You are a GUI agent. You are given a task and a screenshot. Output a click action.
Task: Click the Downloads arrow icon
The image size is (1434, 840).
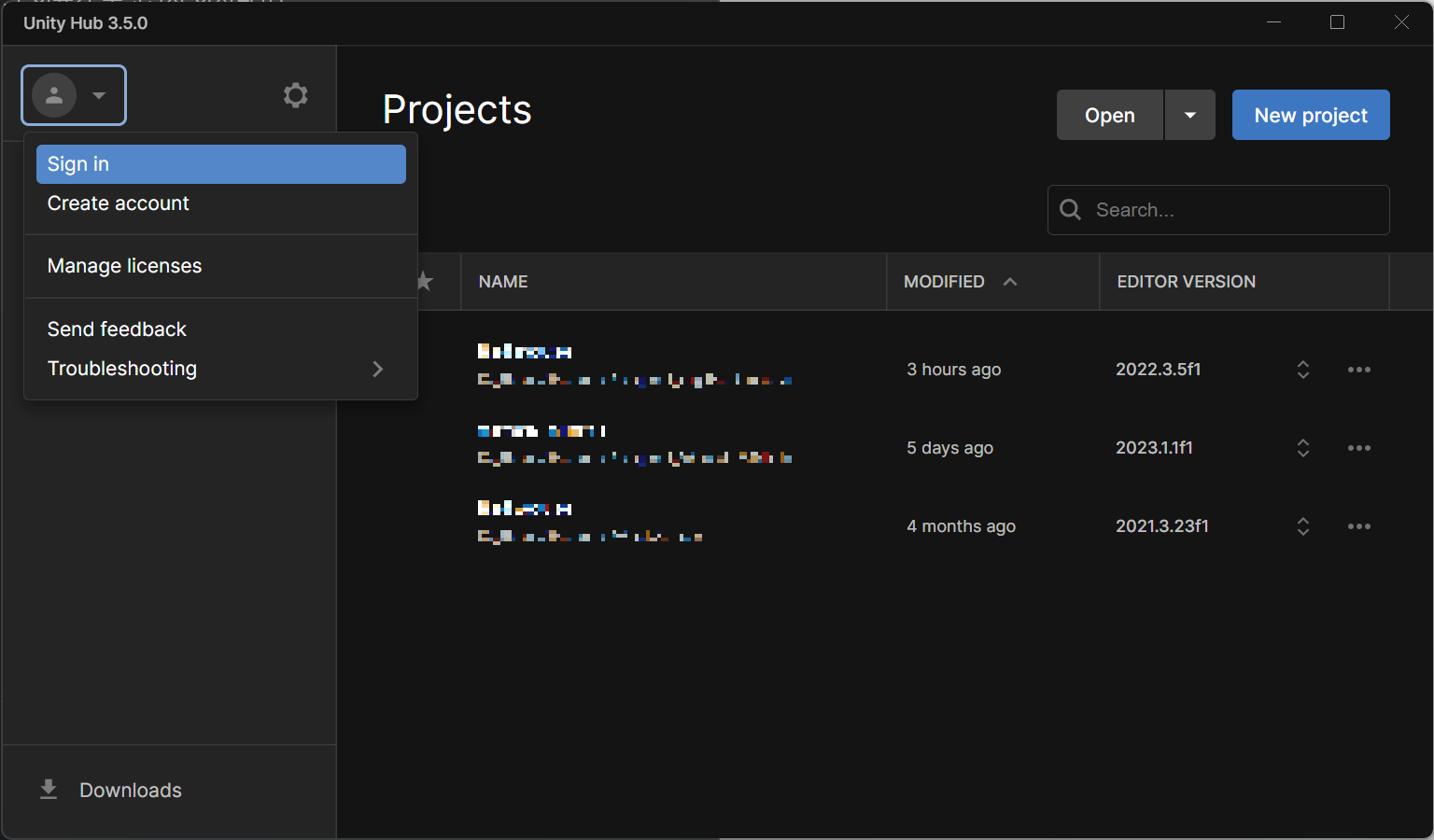click(x=49, y=791)
